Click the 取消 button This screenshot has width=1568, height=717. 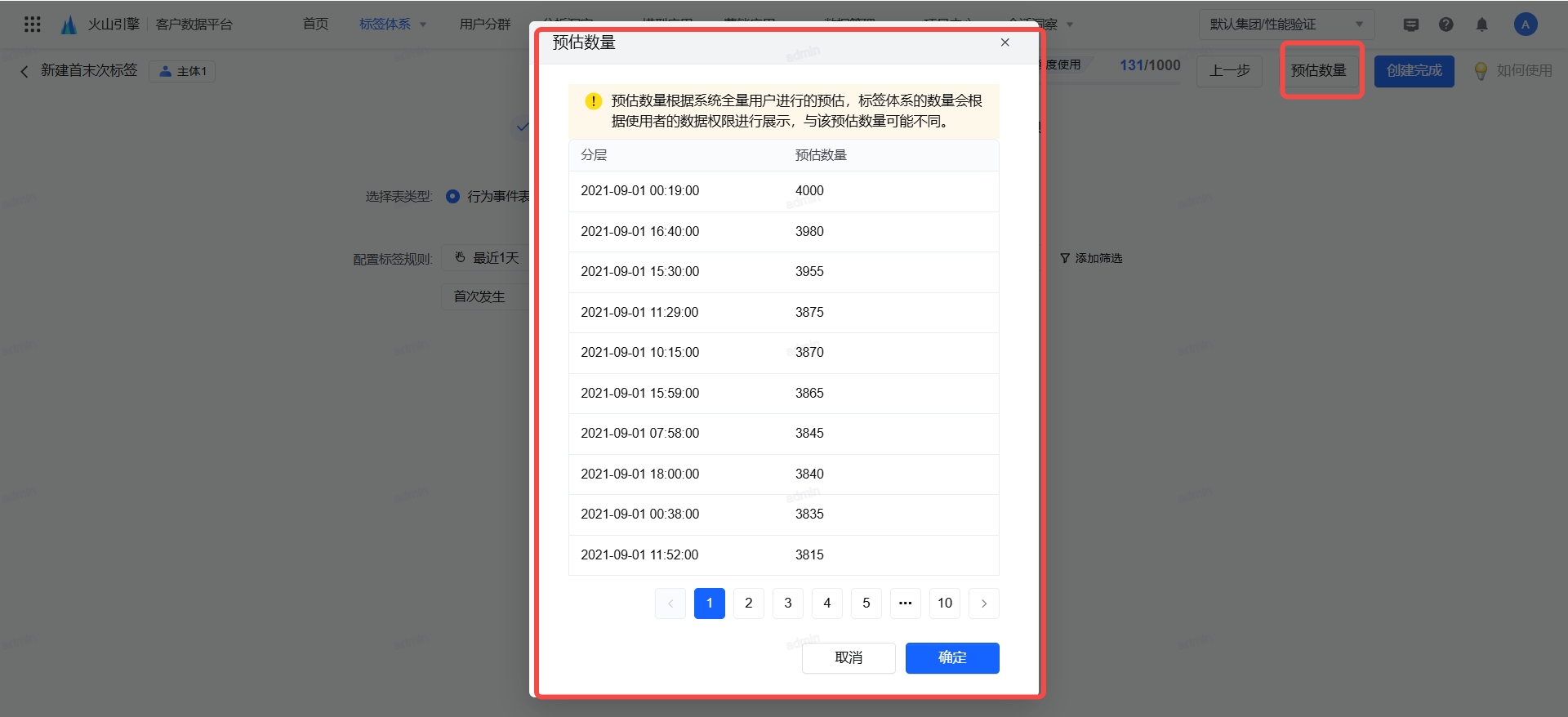click(x=849, y=658)
